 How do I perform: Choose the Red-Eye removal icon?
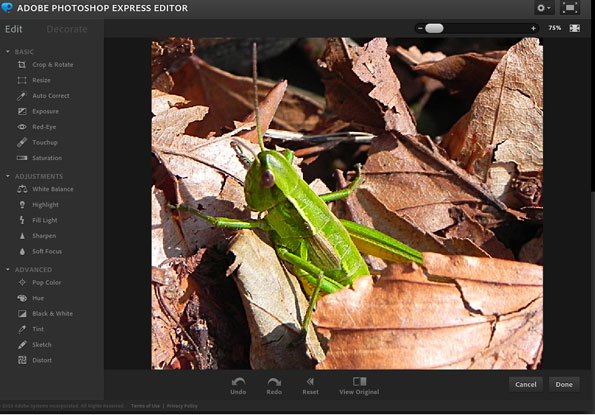[x=22, y=127]
